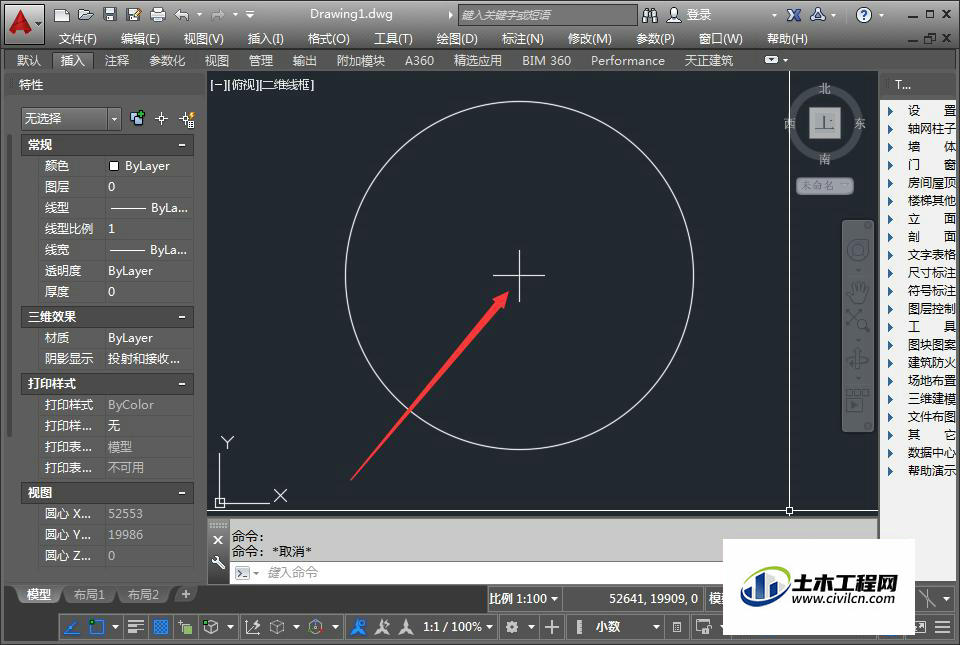The width and height of the screenshot is (960, 645).
Task: Expand the 轴网柱子 tree item
Action: [891, 129]
